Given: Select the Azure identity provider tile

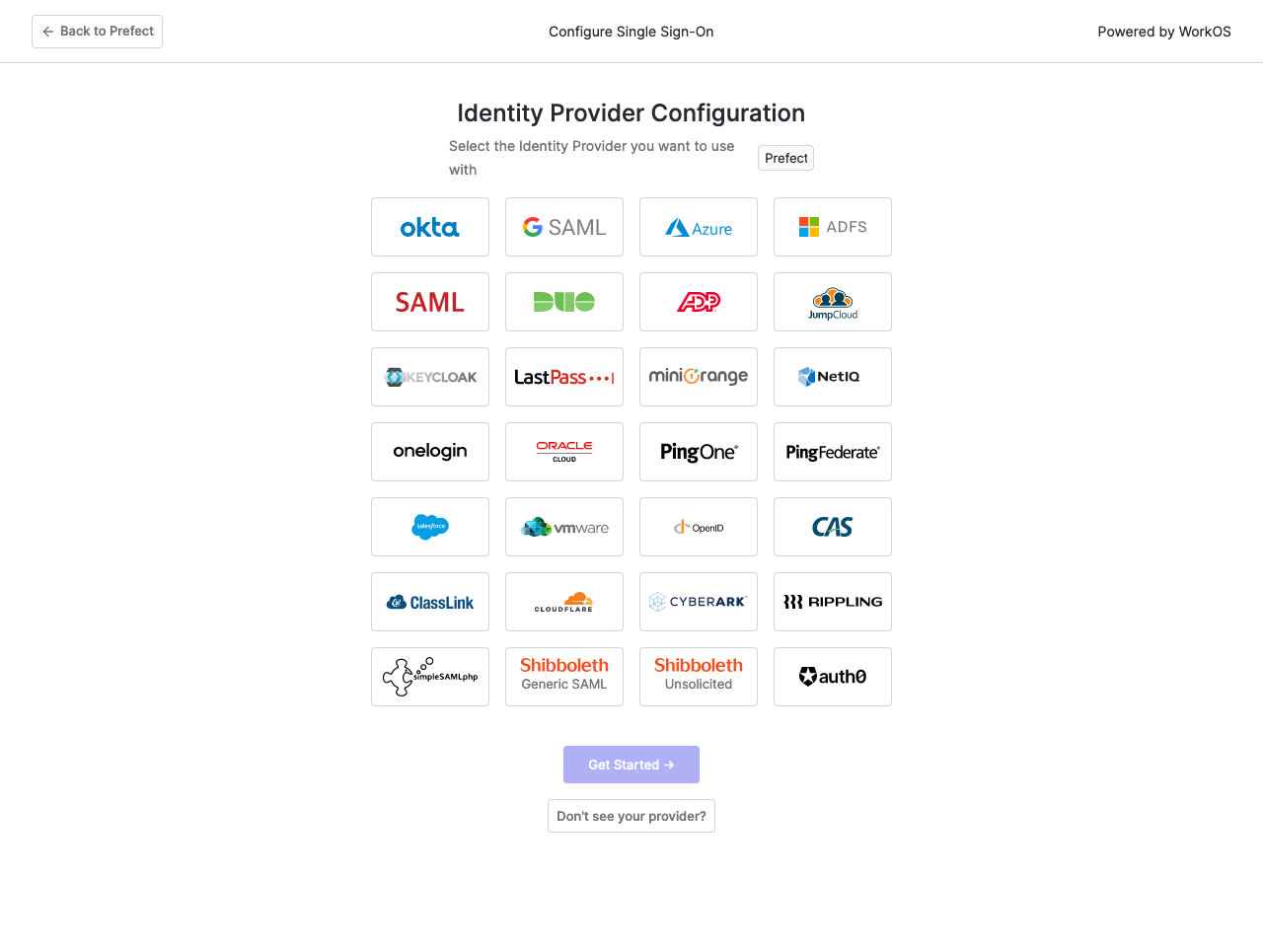Looking at the screenshot, I should 699,227.
